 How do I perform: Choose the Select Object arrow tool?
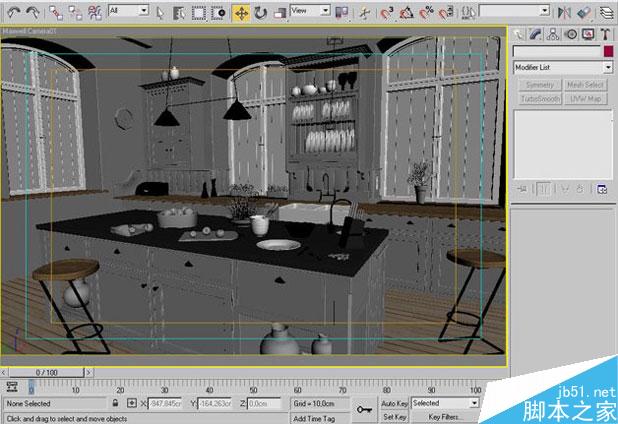coord(160,13)
